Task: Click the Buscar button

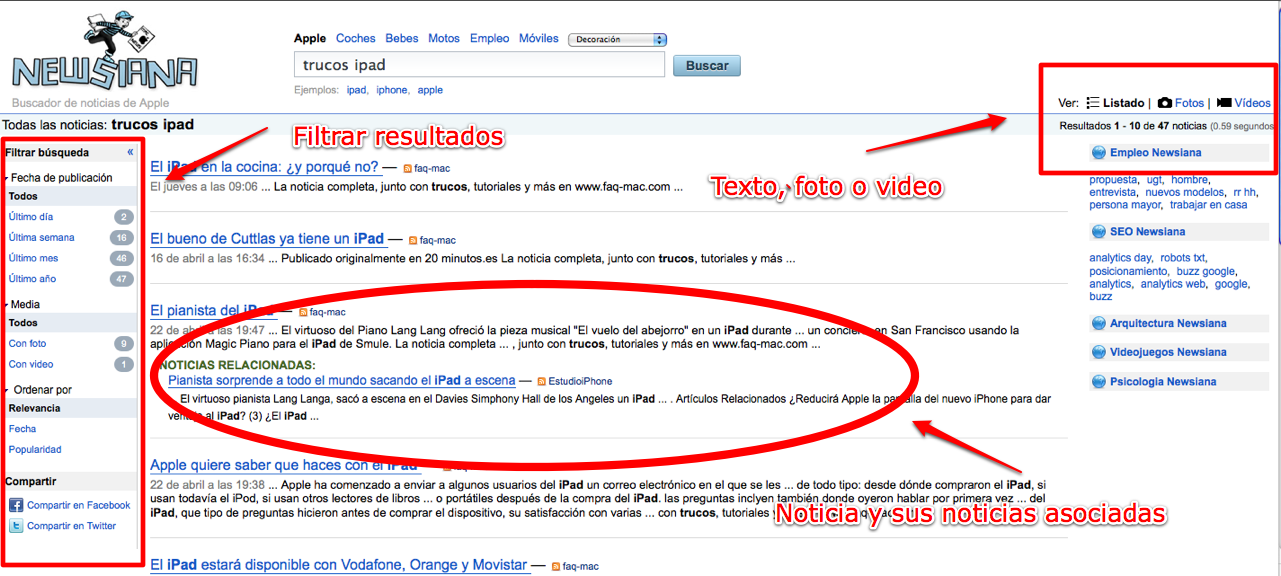Action: tap(708, 66)
